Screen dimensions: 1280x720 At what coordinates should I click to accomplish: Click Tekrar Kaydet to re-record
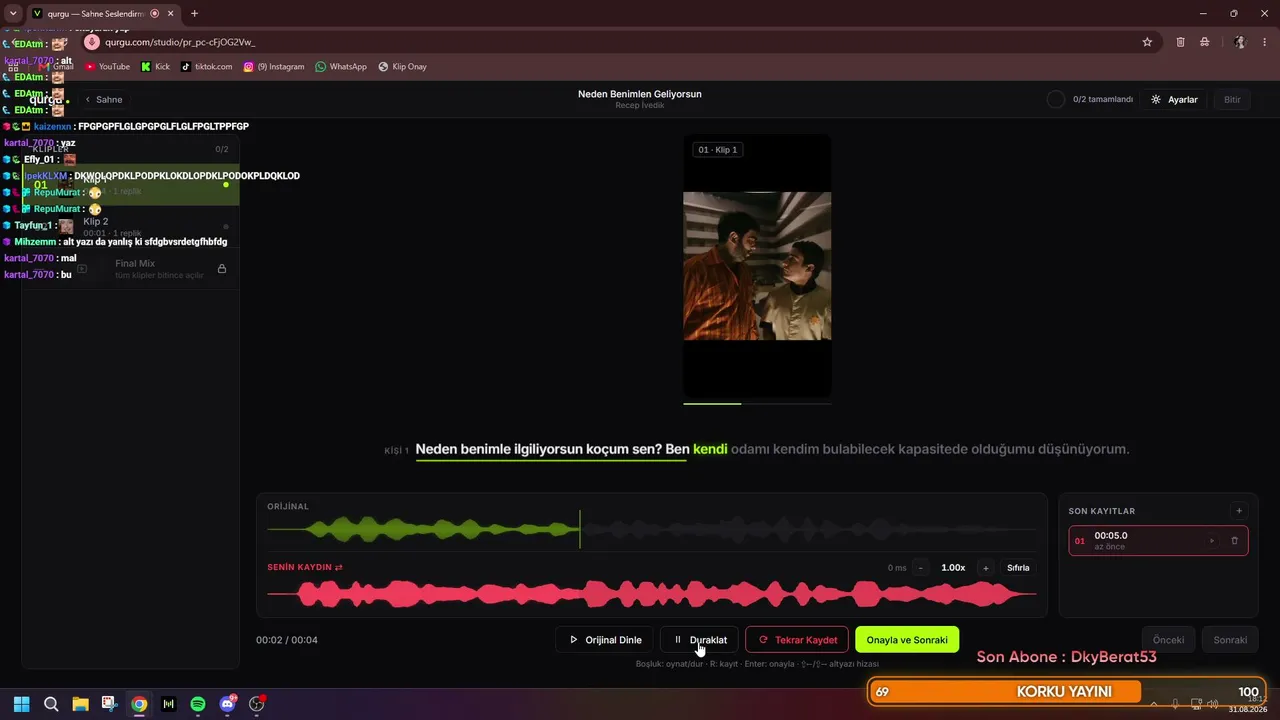click(797, 640)
